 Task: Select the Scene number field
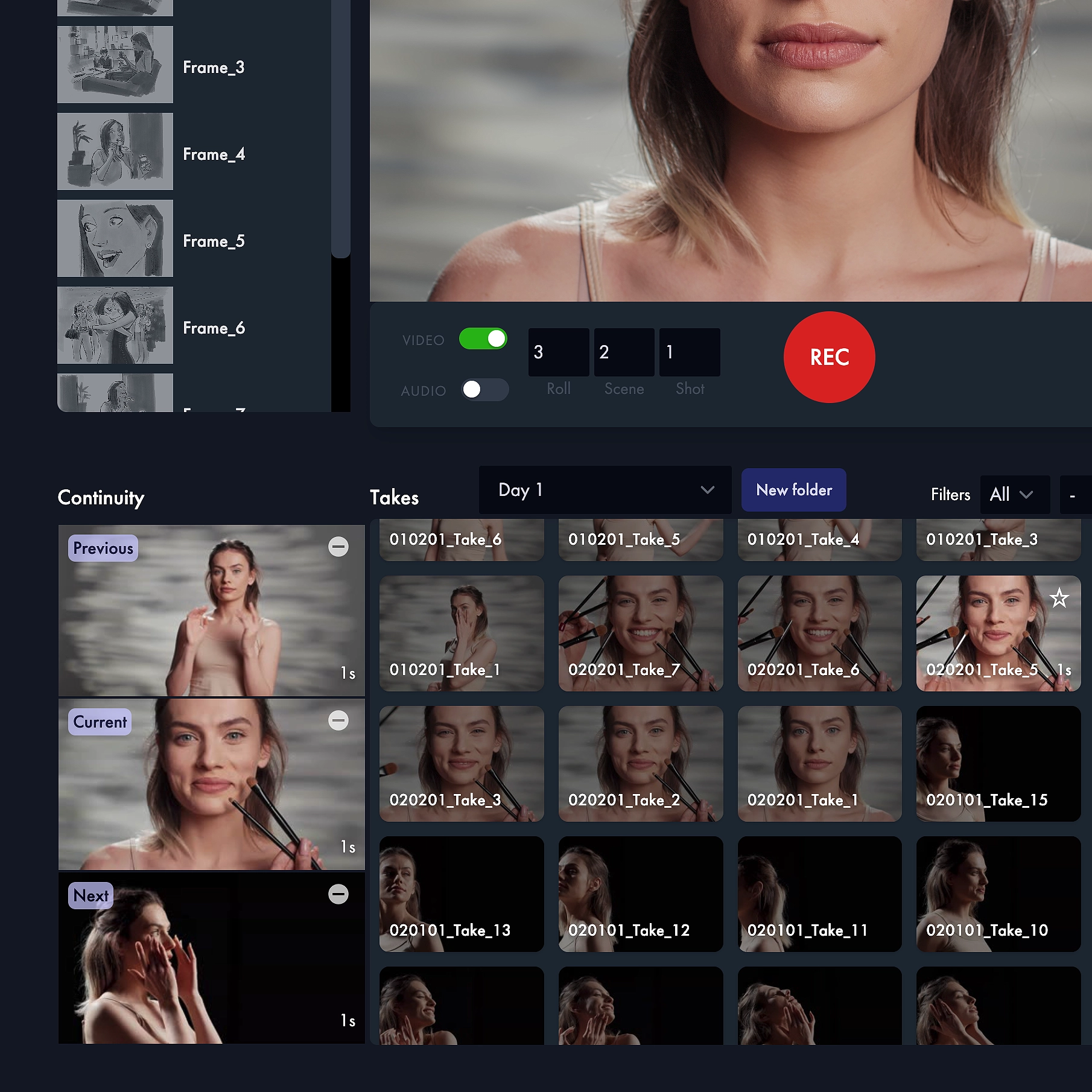click(x=624, y=352)
